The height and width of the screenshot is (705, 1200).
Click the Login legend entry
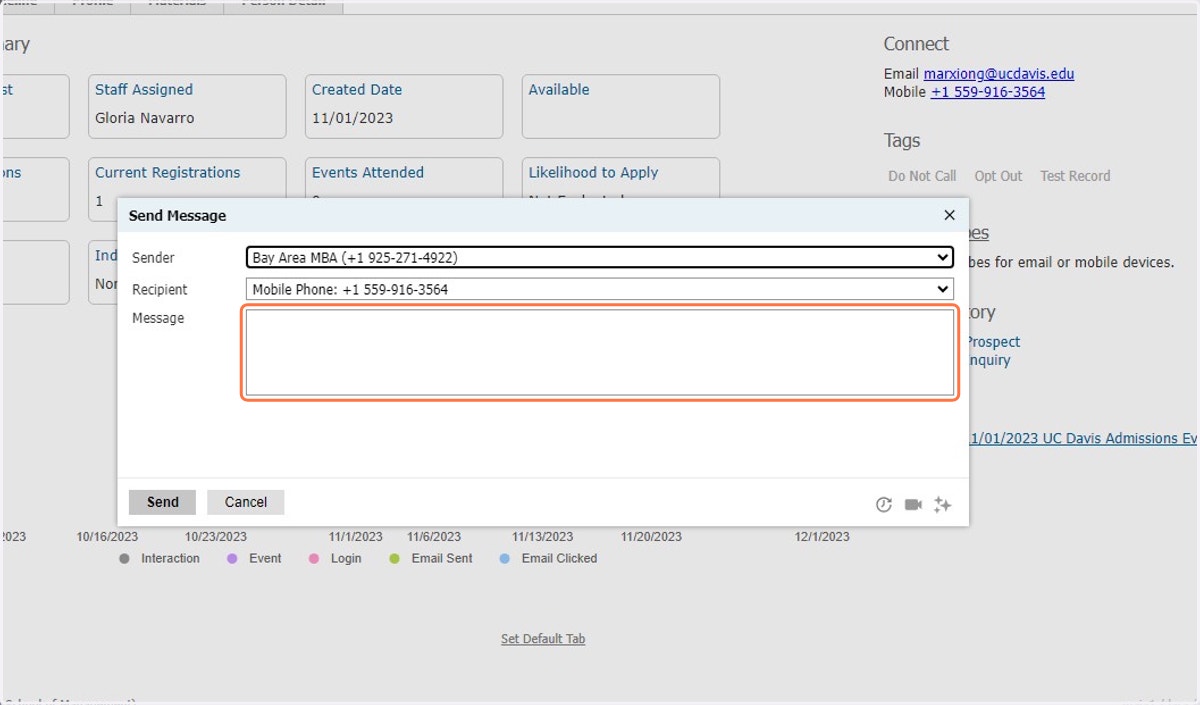[x=336, y=559]
